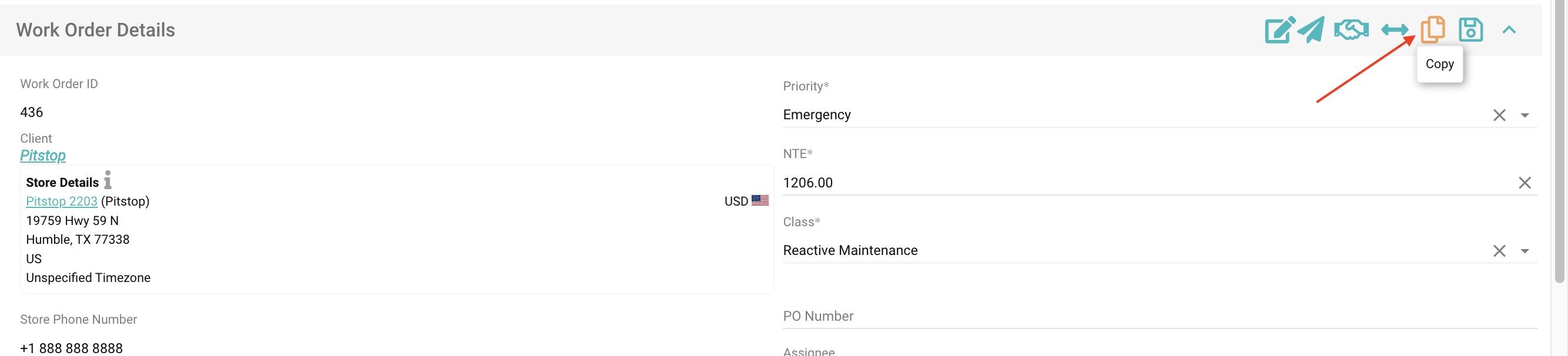Click into the NTE amount field

[x=1095, y=183]
